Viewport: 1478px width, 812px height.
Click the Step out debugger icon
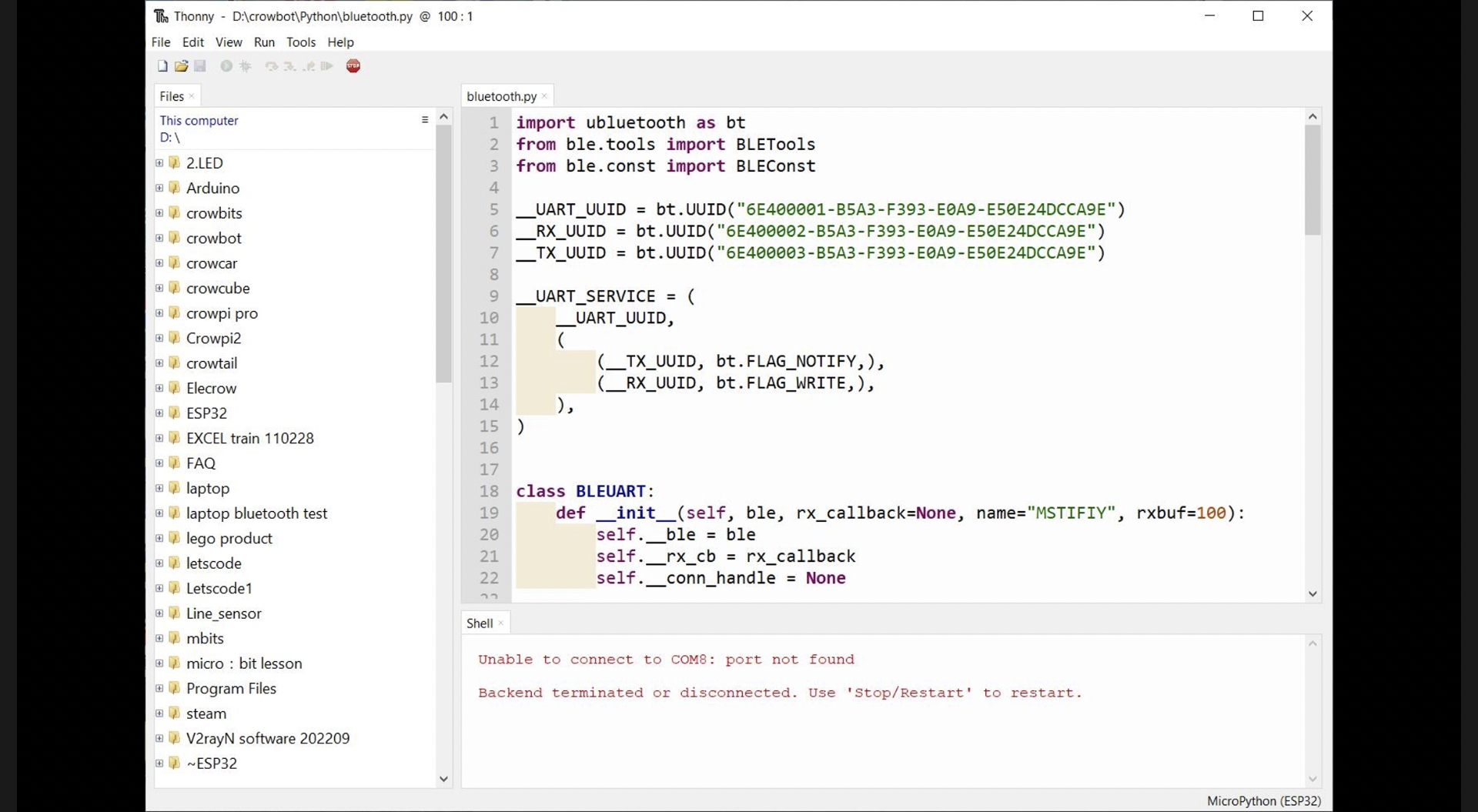[x=309, y=66]
